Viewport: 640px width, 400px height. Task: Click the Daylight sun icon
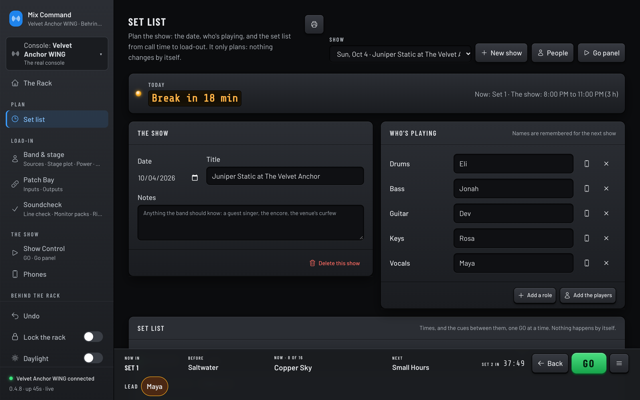pyautogui.click(x=15, y=358)
